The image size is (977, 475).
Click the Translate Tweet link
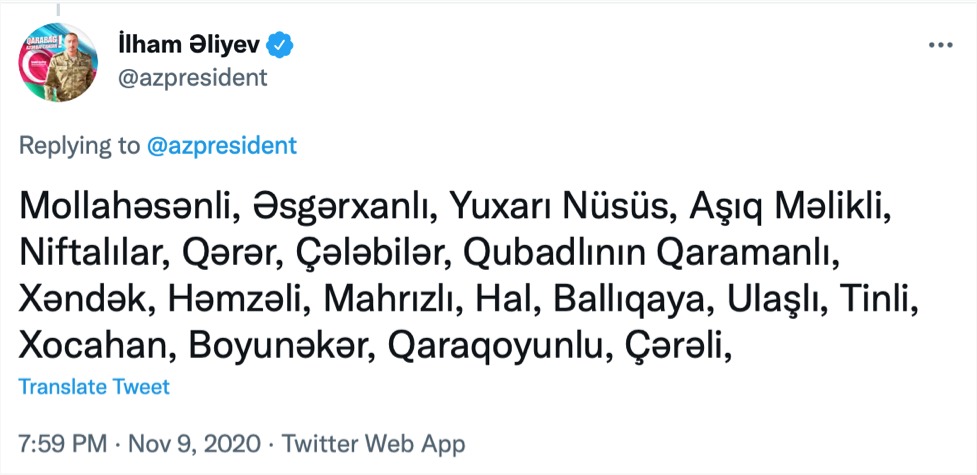(94, 386)
